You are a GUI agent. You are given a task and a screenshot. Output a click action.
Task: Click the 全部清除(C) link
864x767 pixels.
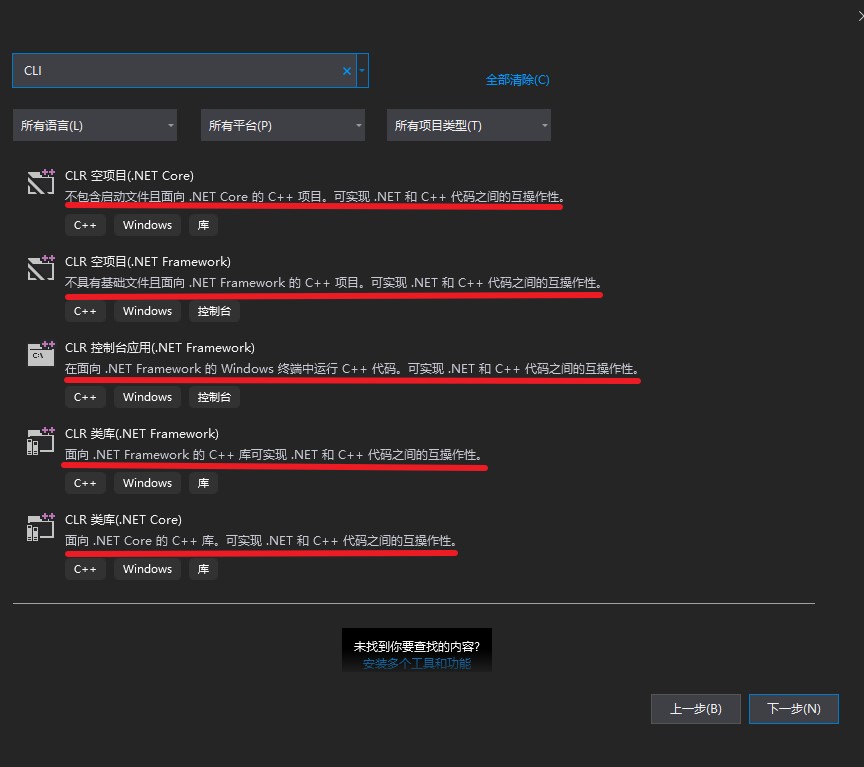517,79
